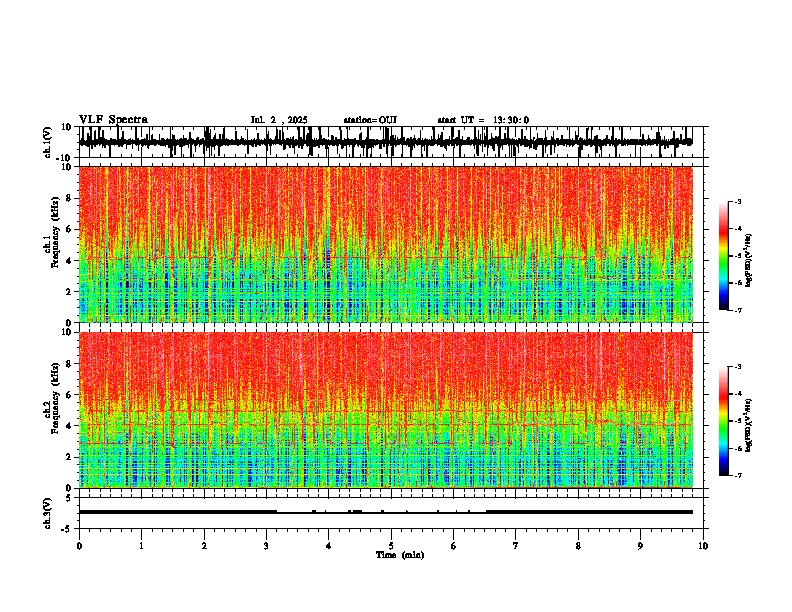
Task: Click the "Time (min)" x-axis label
Action: 400,555
